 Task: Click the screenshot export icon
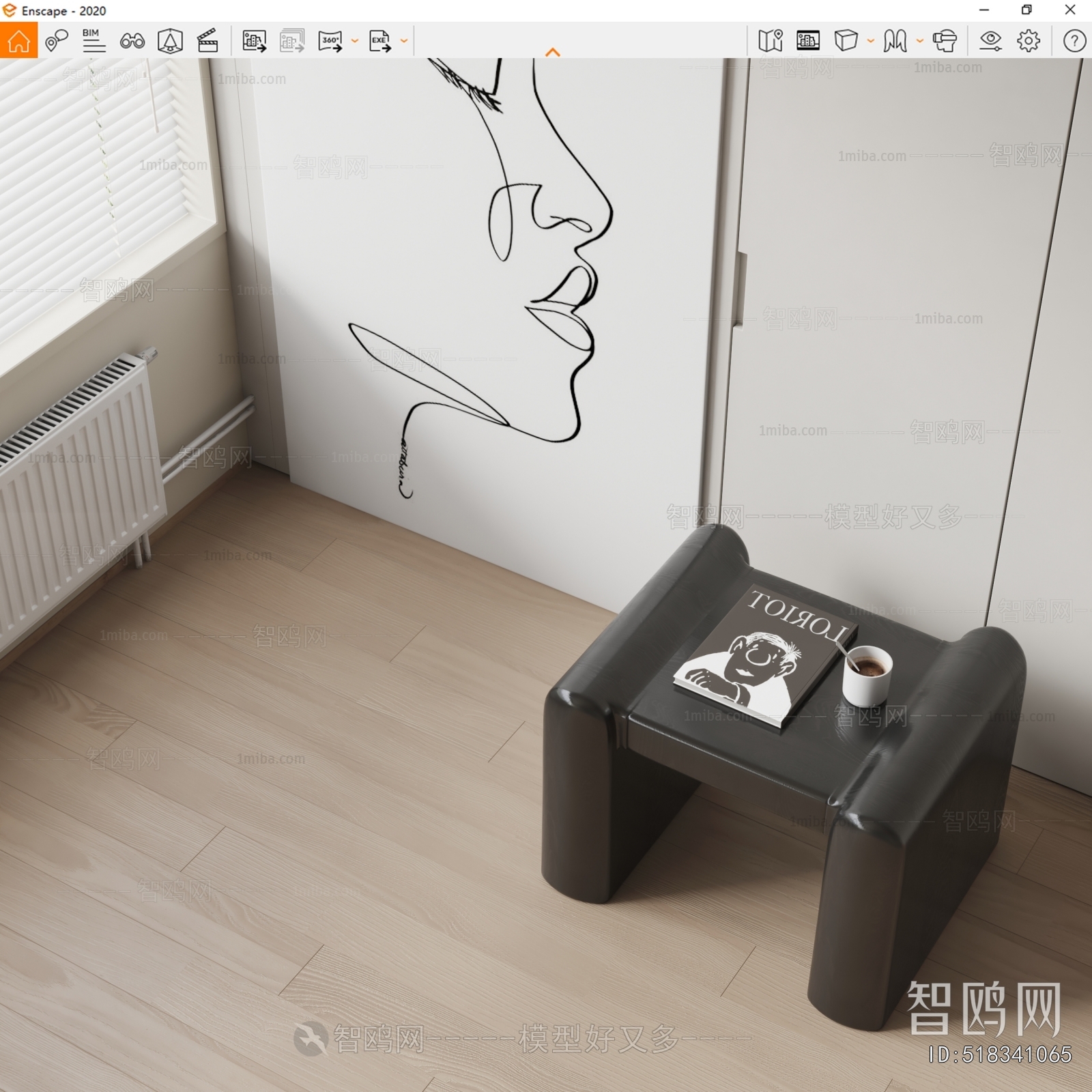(x=255, y=41)
